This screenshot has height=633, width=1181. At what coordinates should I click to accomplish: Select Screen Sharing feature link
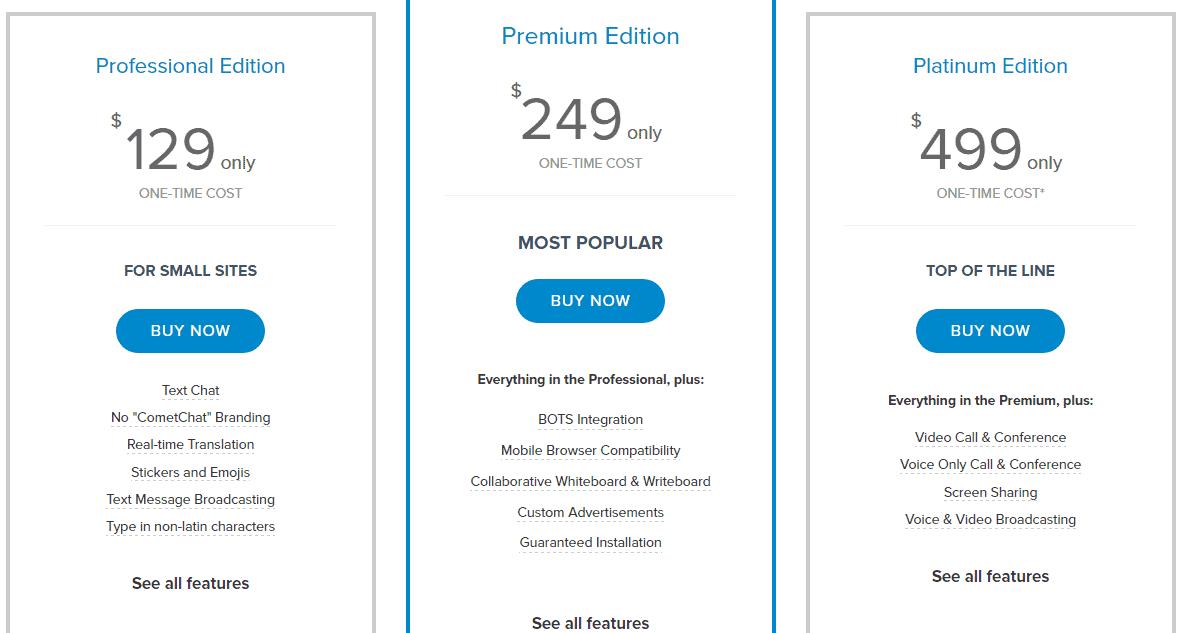(x=990, y=493)
